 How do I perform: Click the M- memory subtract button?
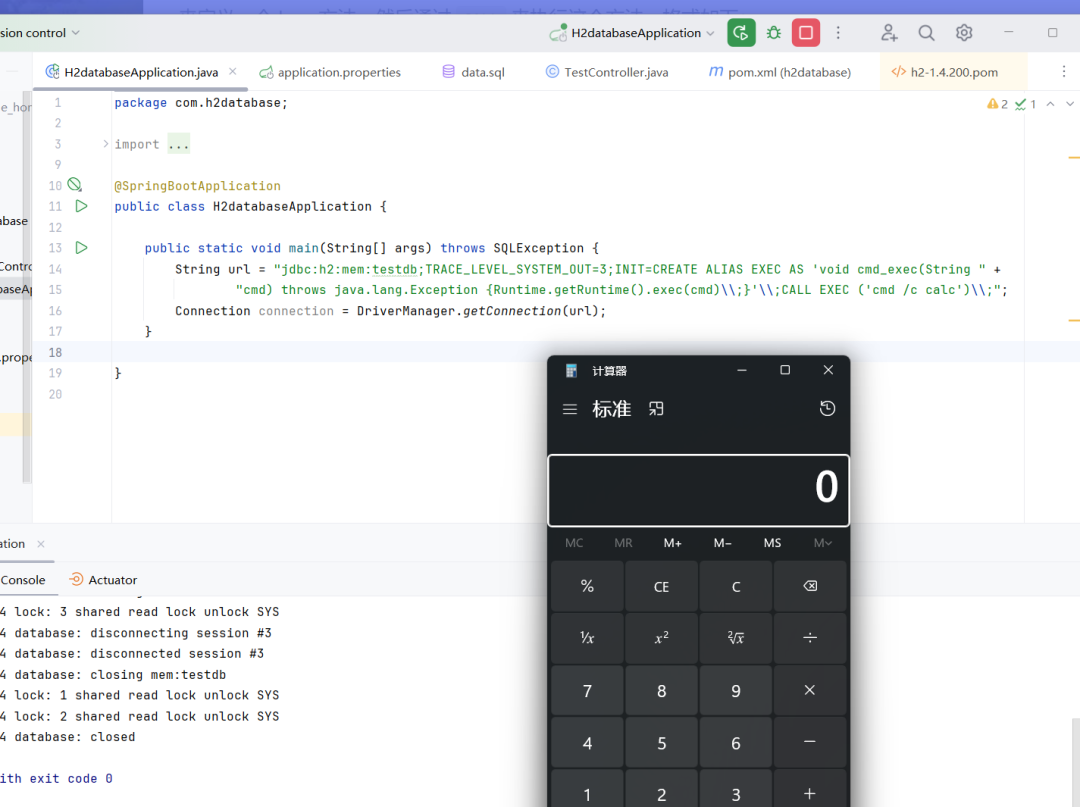(x=723, y=543)
